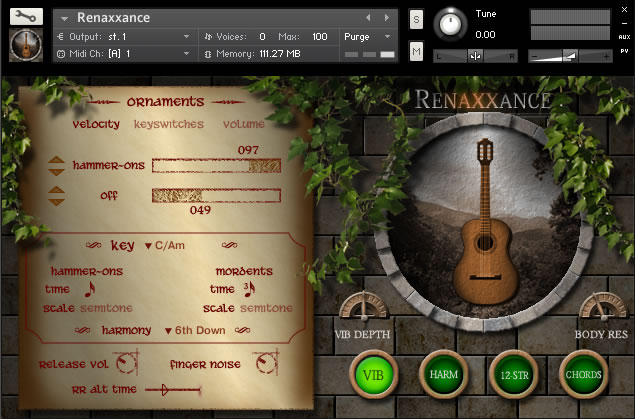Click the down arrow beside 'off'
The image size is (635, 419).
coord(56,202)
